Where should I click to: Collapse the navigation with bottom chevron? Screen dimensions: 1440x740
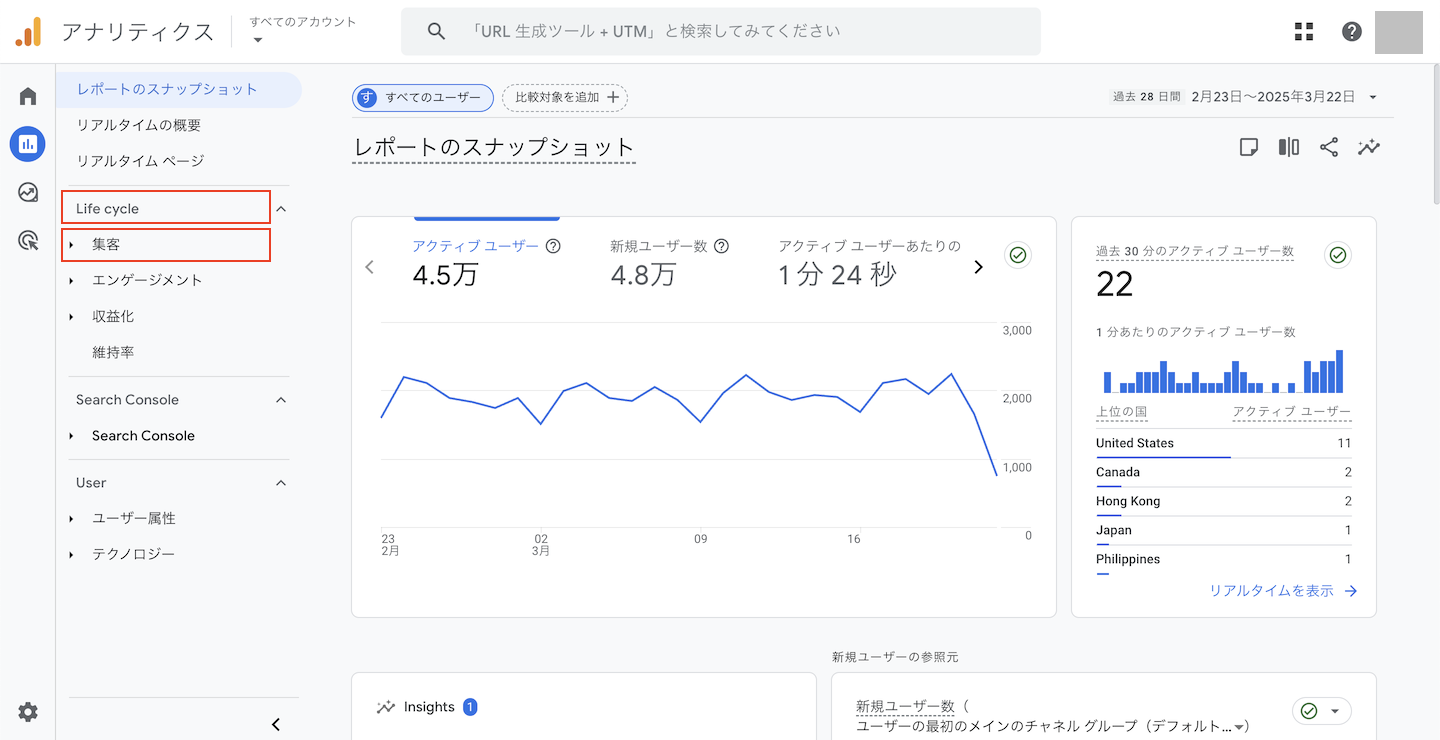277,724
